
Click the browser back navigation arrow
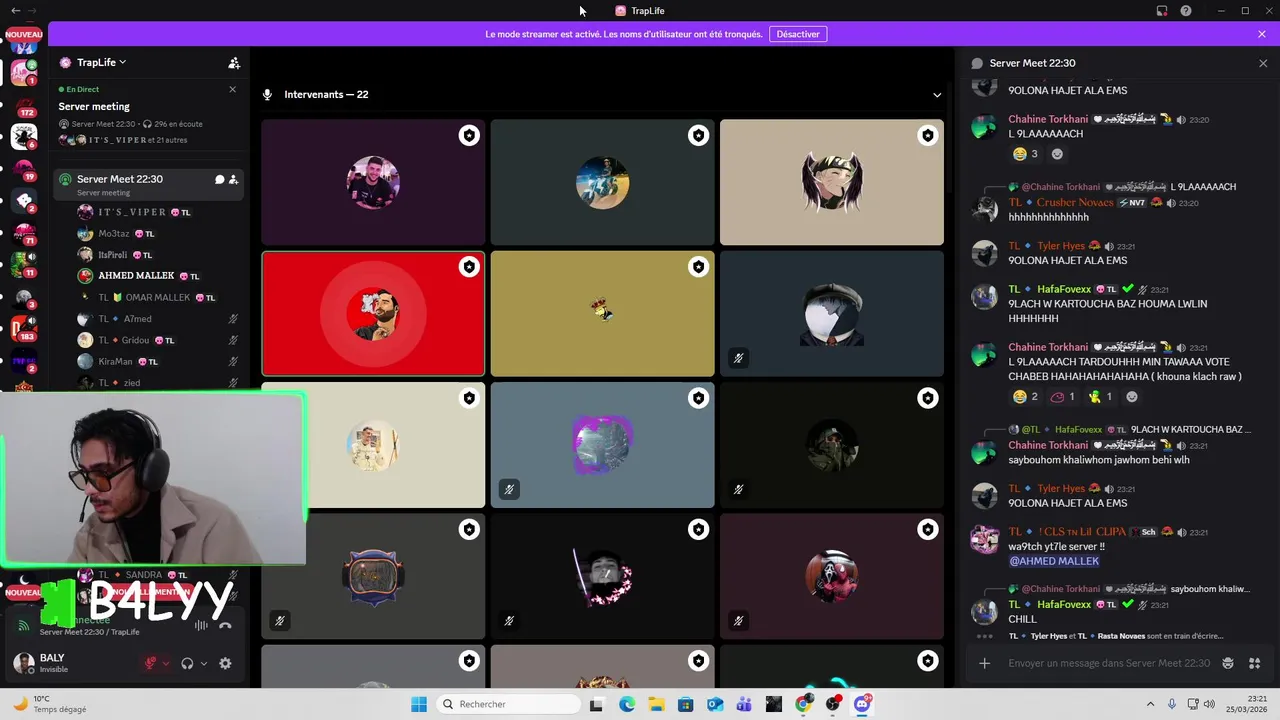click(x=15, y=11)
